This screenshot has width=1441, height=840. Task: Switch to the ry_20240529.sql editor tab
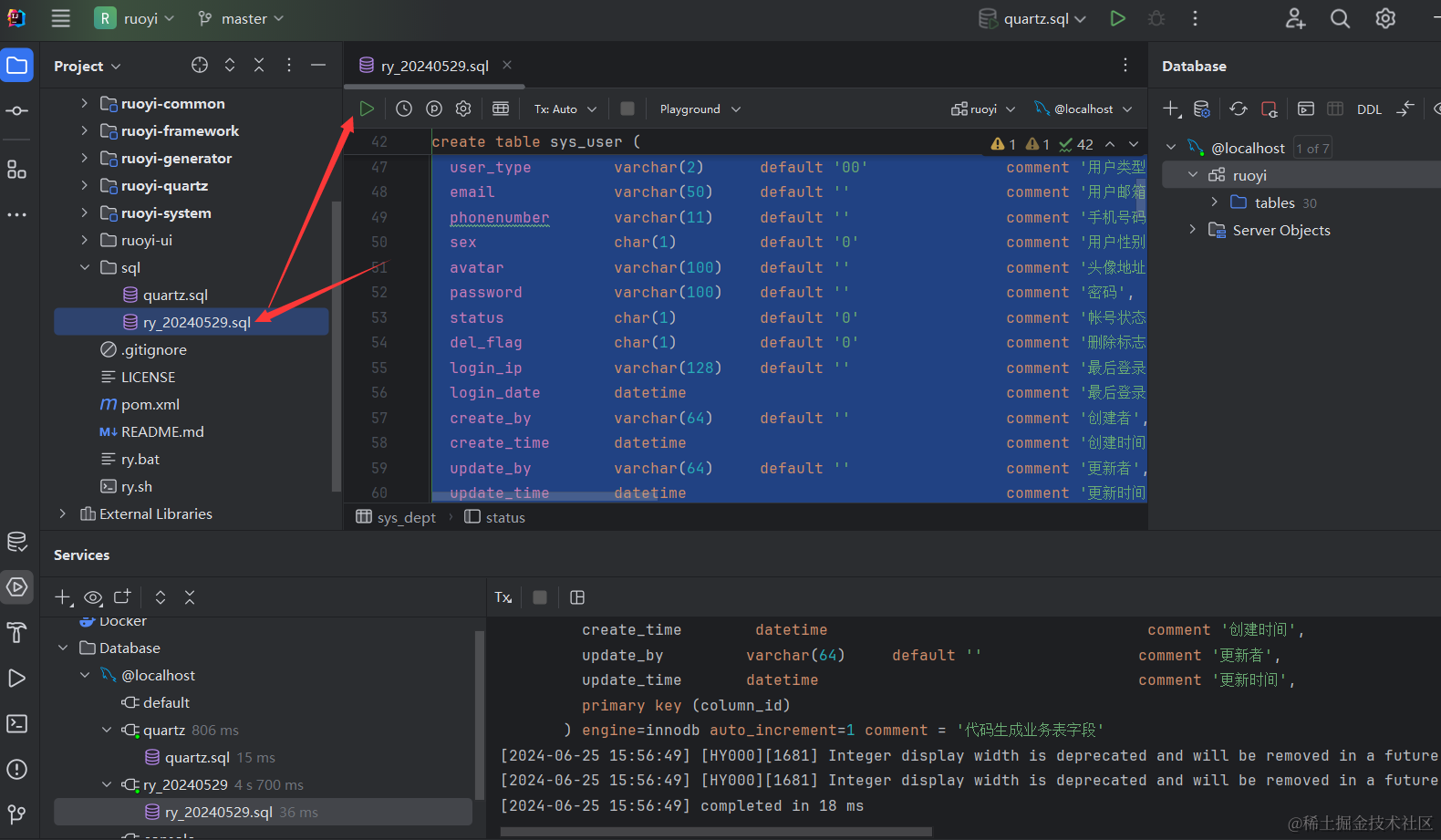click(434, 66)
